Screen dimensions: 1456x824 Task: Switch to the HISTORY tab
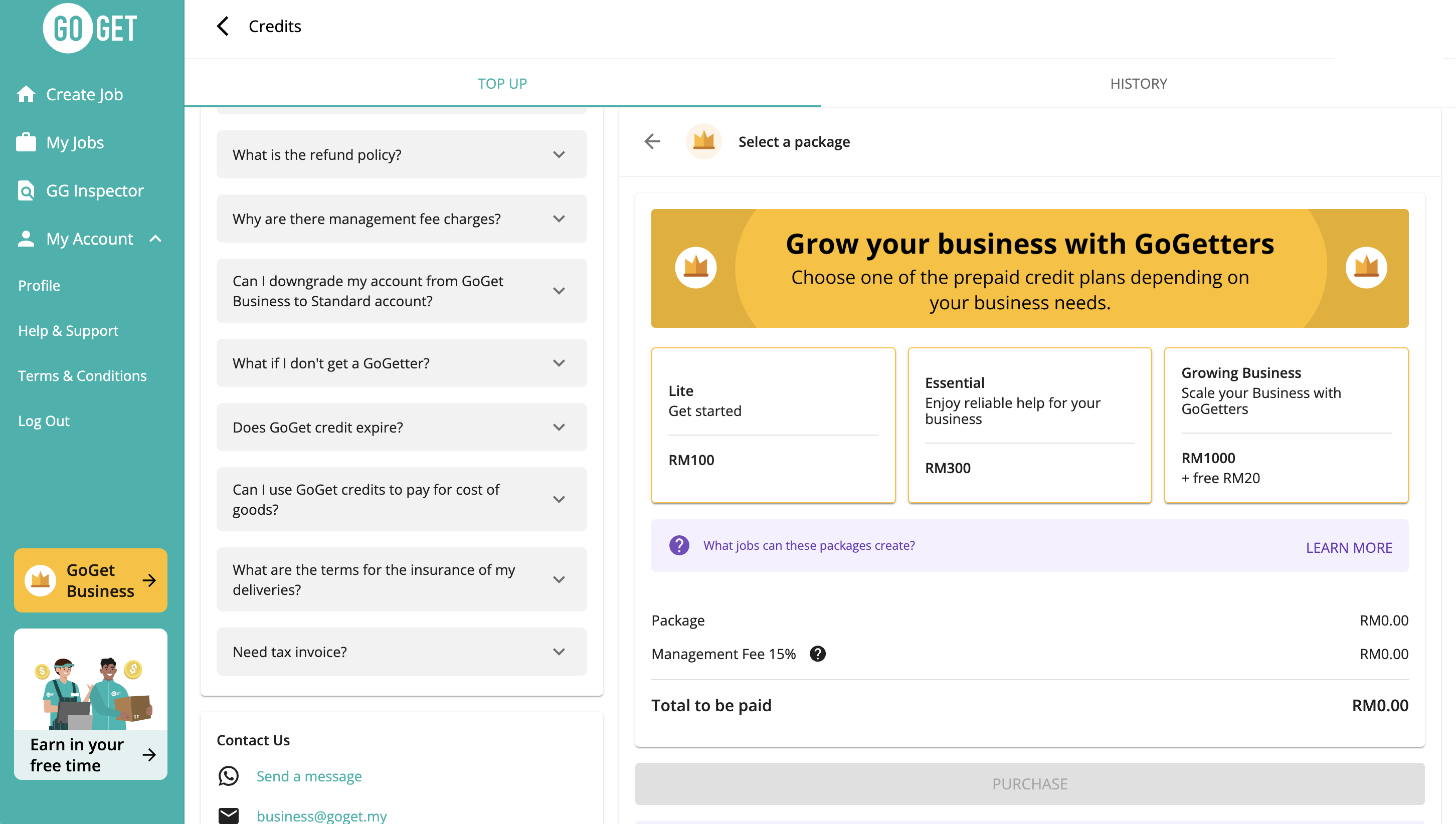(1139, 83)
